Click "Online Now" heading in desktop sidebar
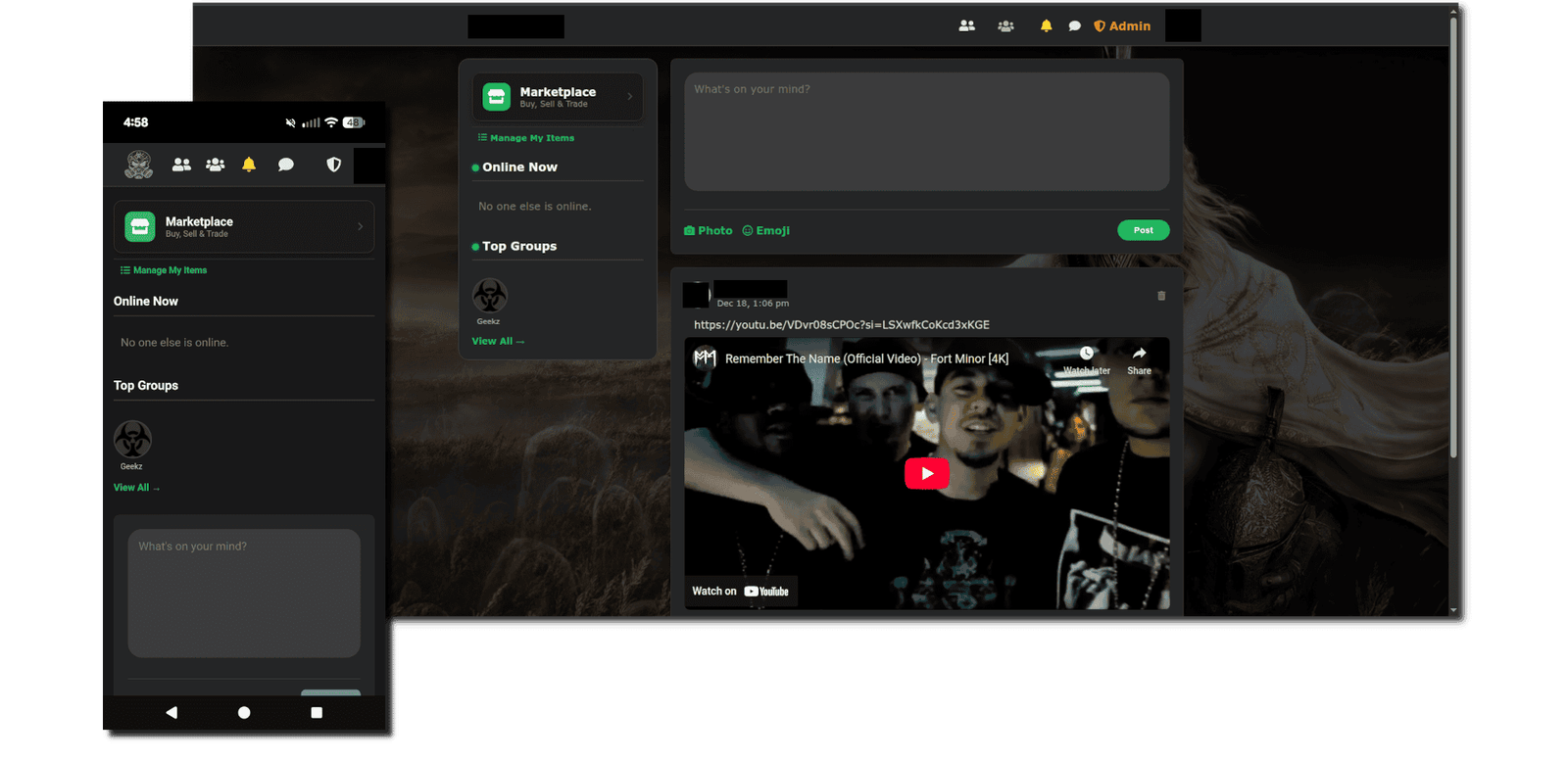 click(x=519, y=167)
